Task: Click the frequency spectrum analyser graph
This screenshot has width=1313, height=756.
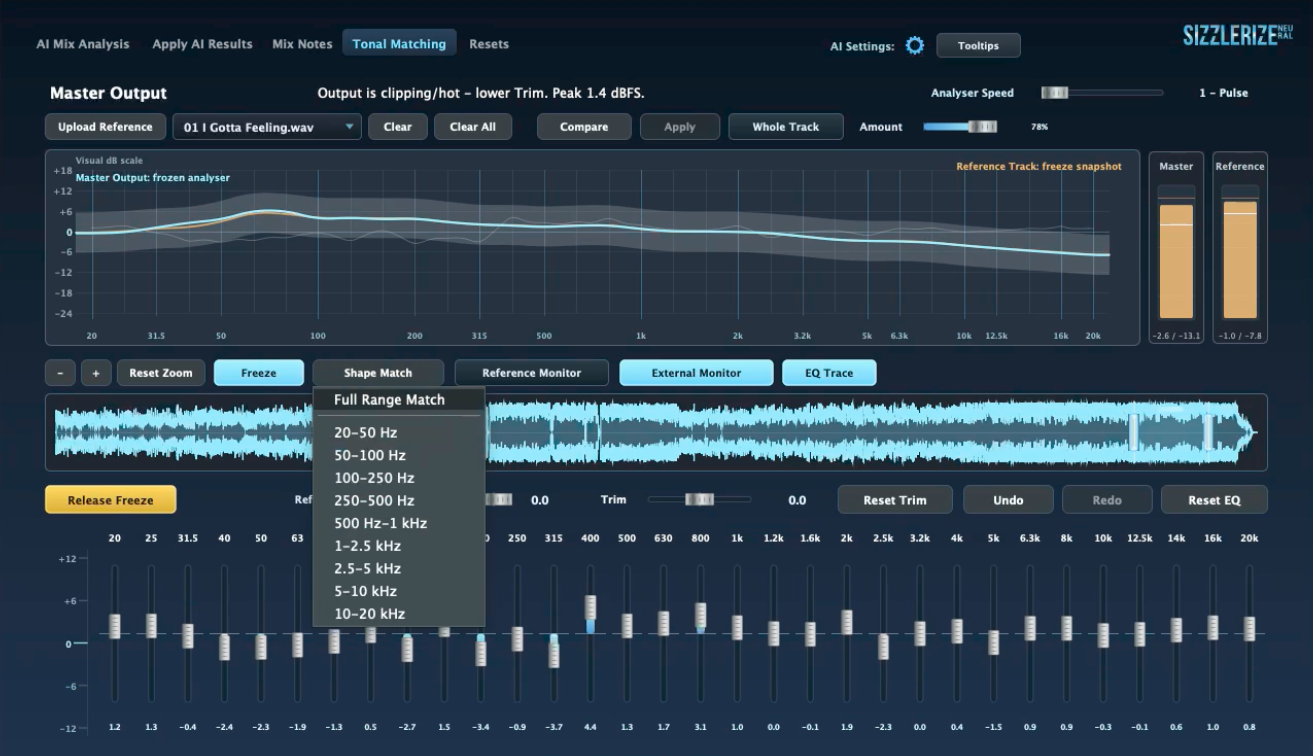Action: (x=592, y=248)
